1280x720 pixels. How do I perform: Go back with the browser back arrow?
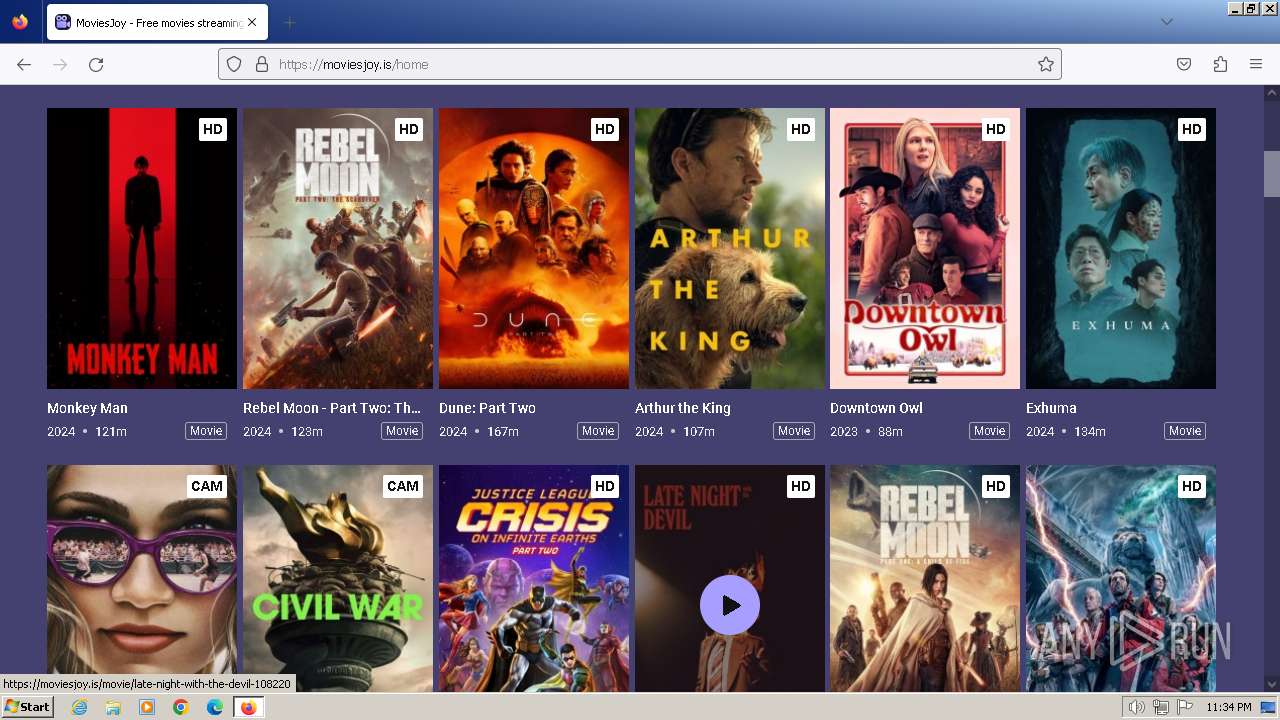point(24,64)
